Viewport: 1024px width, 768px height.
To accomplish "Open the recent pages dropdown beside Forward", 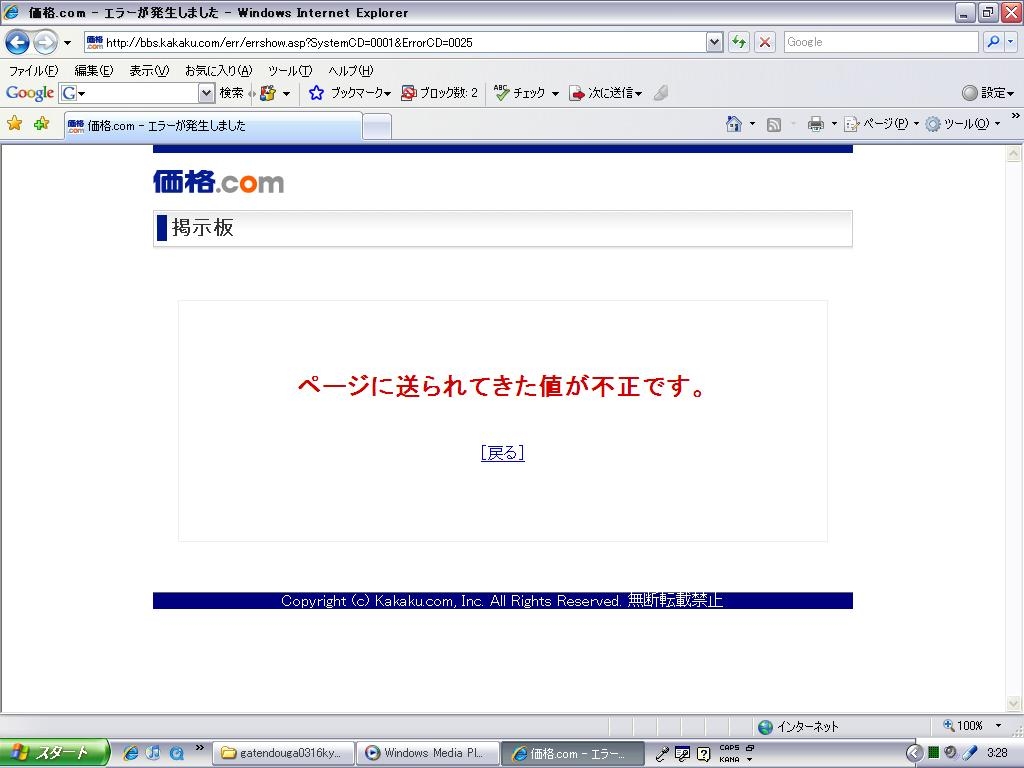I will [67, 43].
